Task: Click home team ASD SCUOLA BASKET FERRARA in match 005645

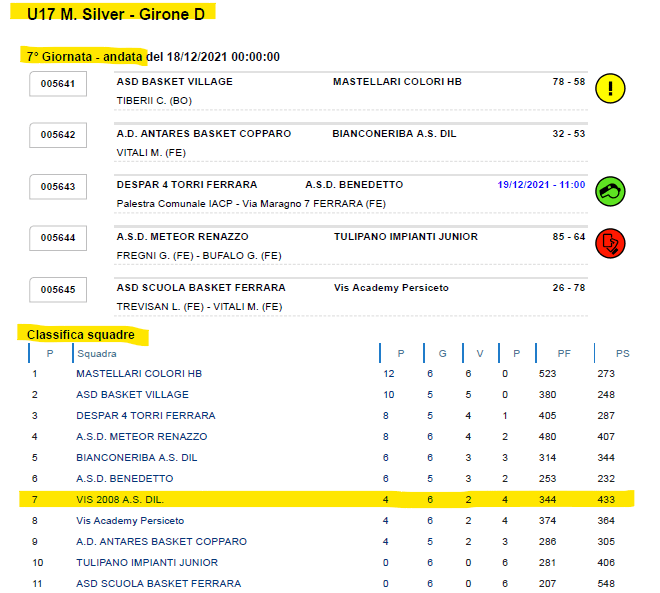Action: (x=201, y=288)
